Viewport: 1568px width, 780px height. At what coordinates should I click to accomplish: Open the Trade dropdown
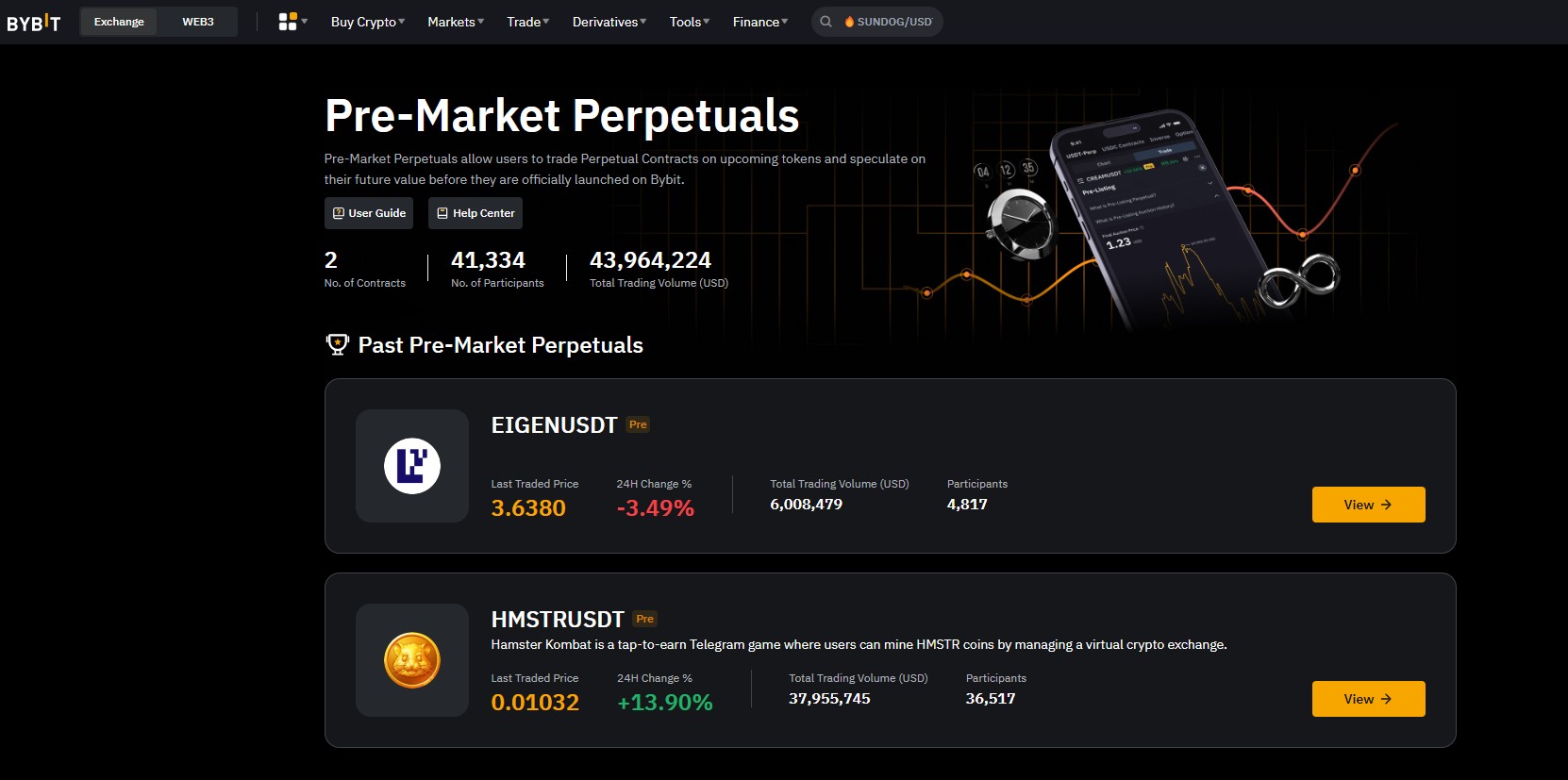point(525,22)
